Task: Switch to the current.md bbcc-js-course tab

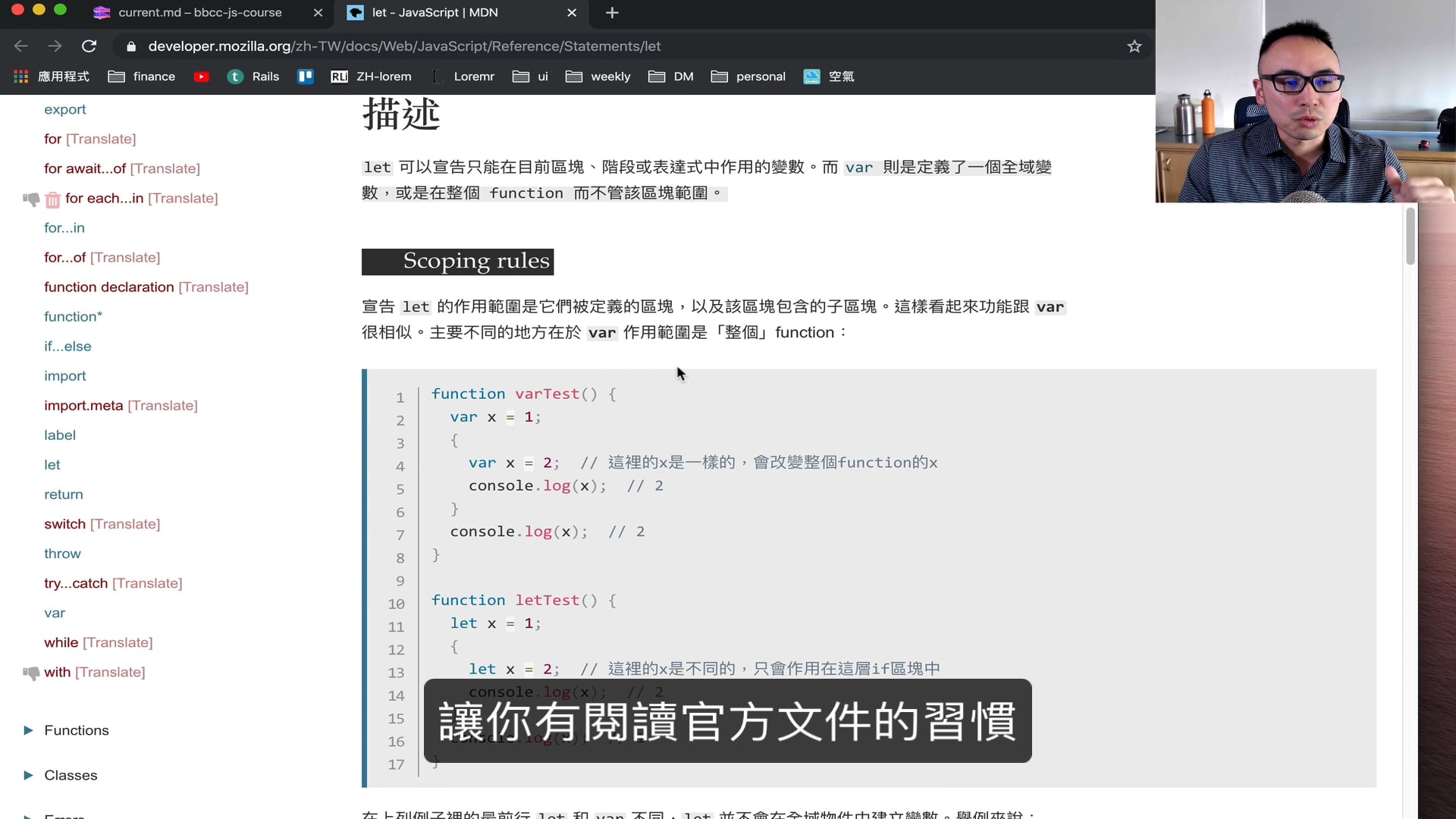Action: pyautogui.click(x=199, y=13)
